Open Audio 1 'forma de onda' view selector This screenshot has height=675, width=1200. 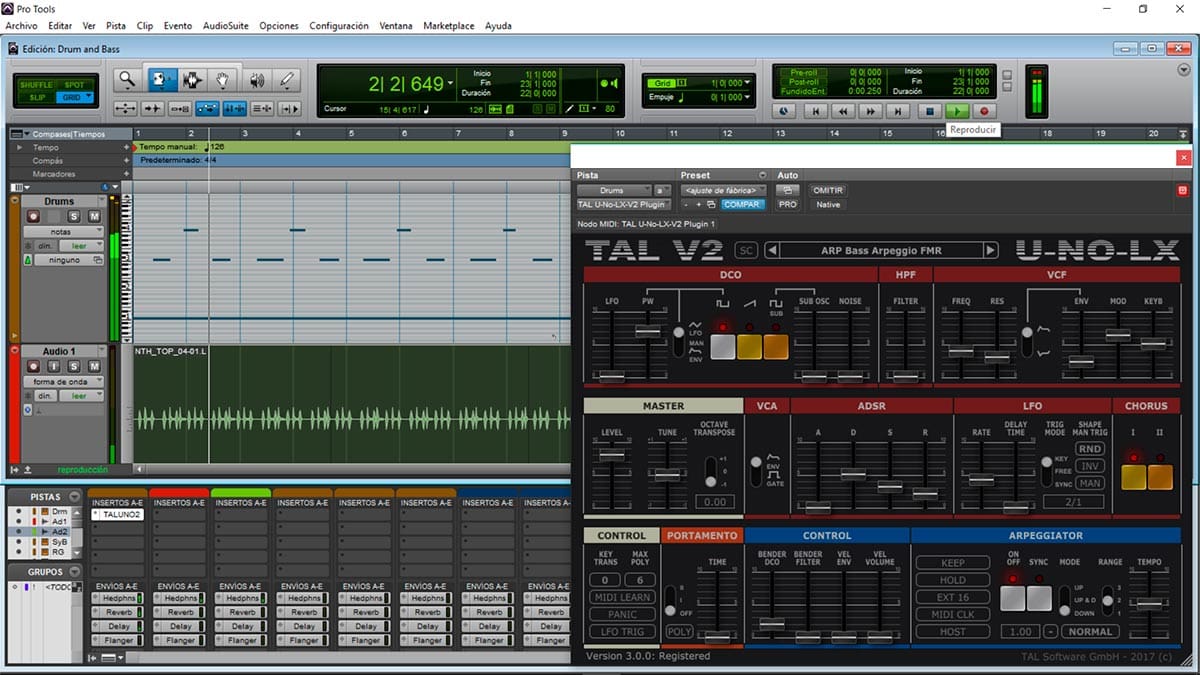point(64,381)
